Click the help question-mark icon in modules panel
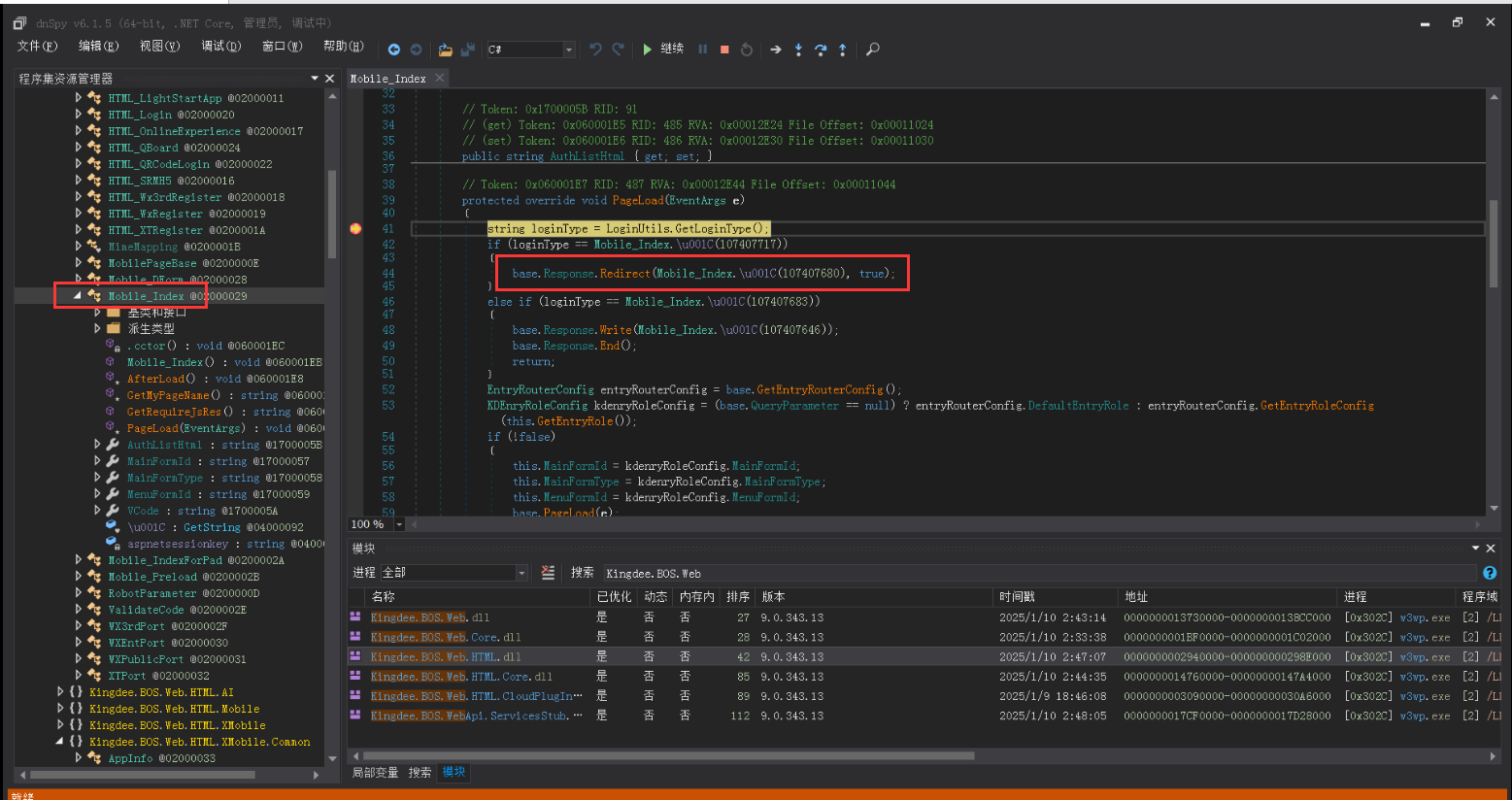 coord(1490,573)
